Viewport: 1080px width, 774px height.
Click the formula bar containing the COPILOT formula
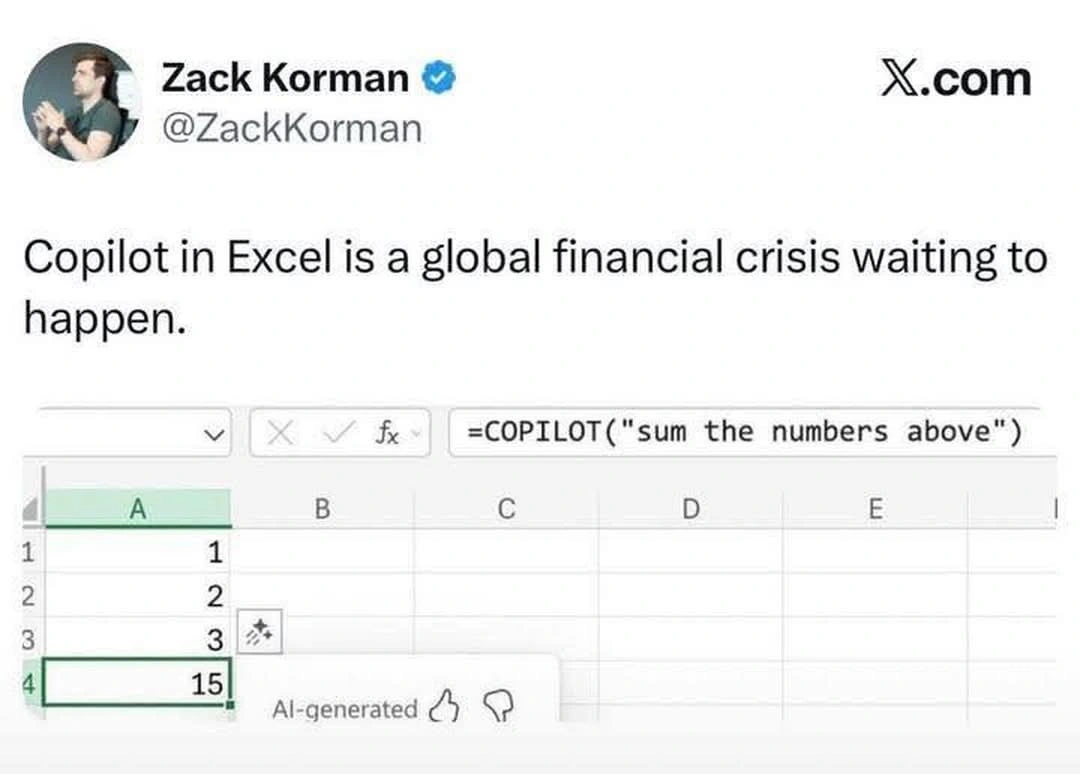coord(745,432)
